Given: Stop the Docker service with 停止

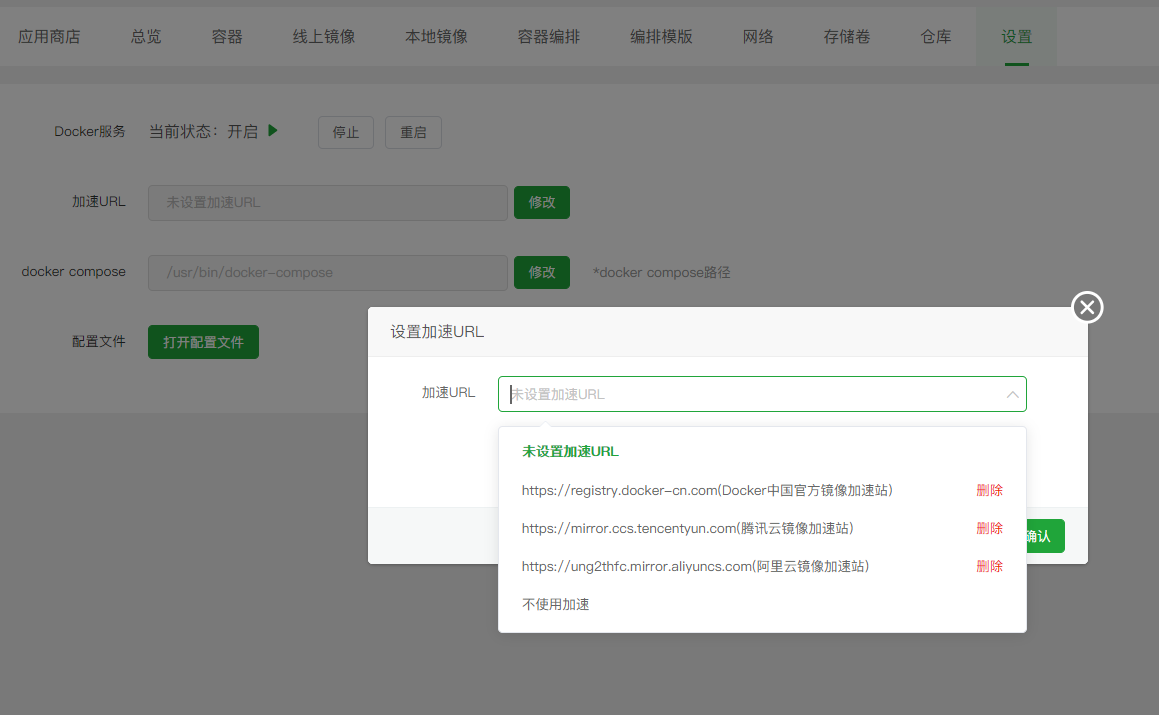Looking at the screenshot, I should coord(346,132).
